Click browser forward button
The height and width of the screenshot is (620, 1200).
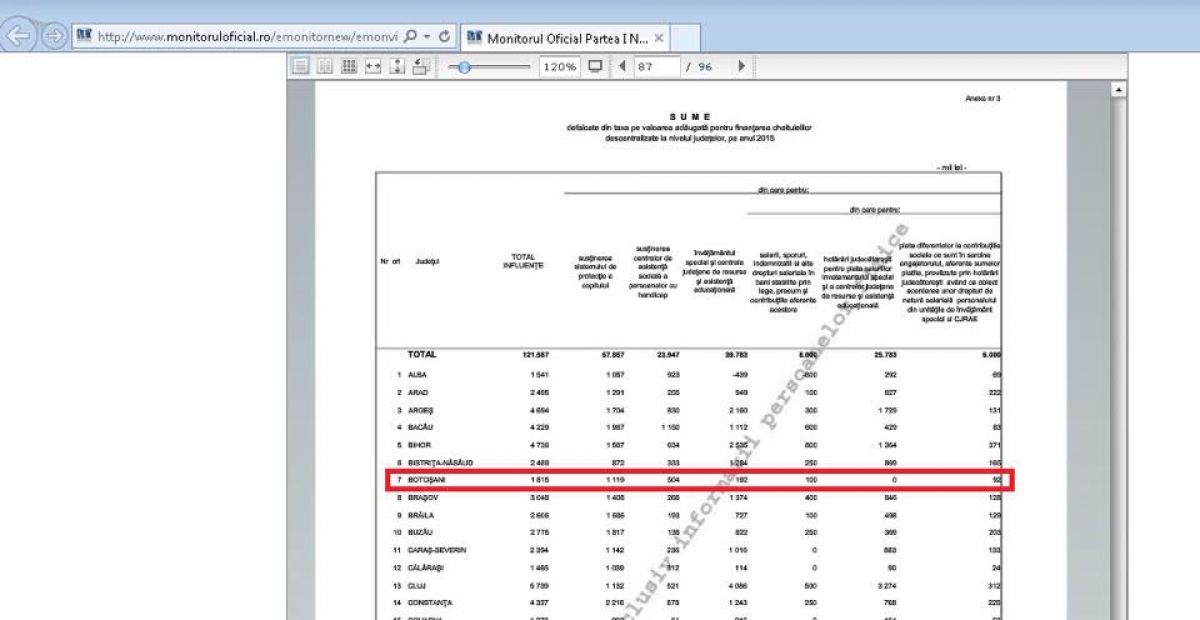point(54,37)
